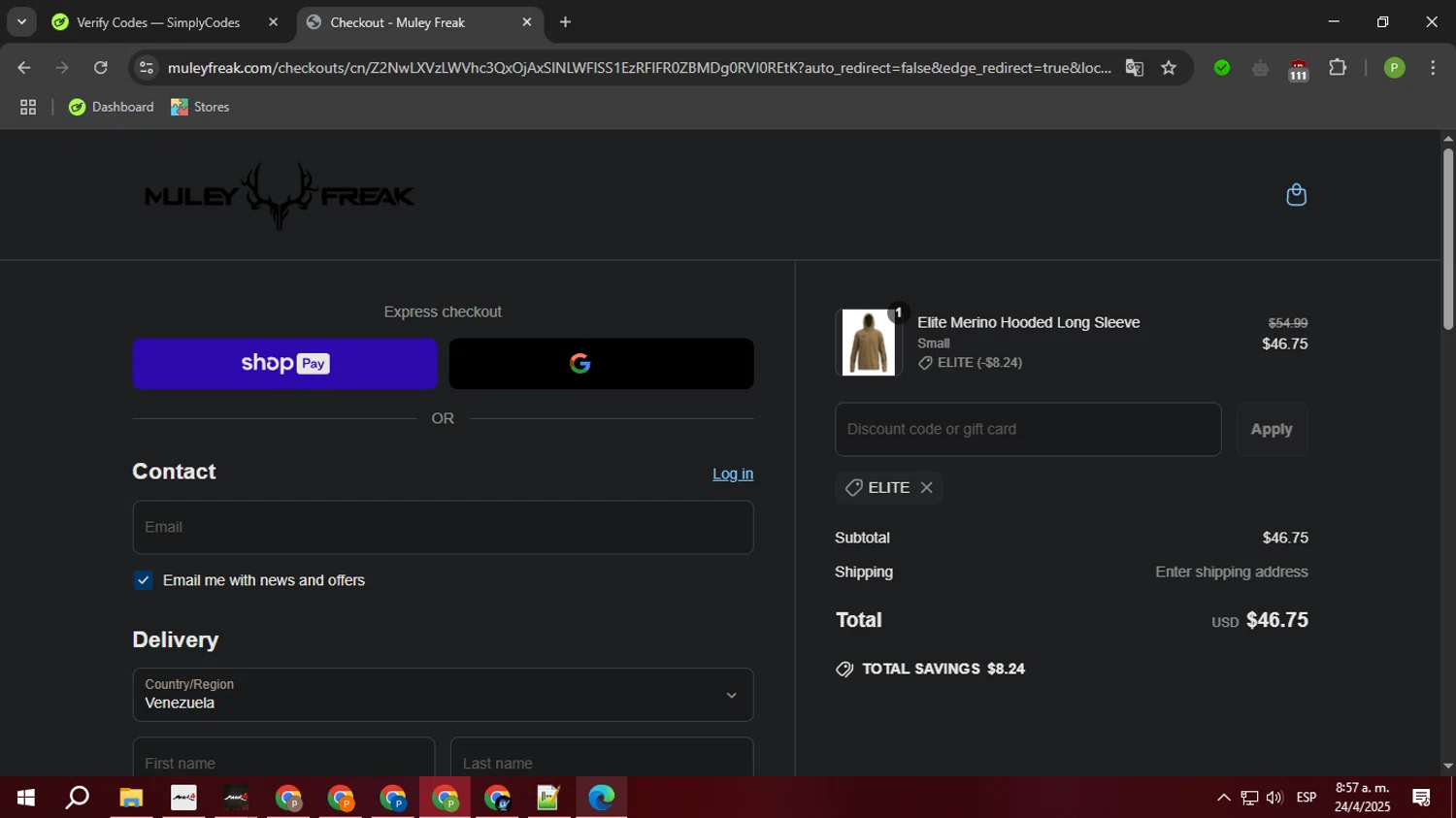Open the Chrome profile avatar
The image size is (1456, 818).
click(1394, 68)
